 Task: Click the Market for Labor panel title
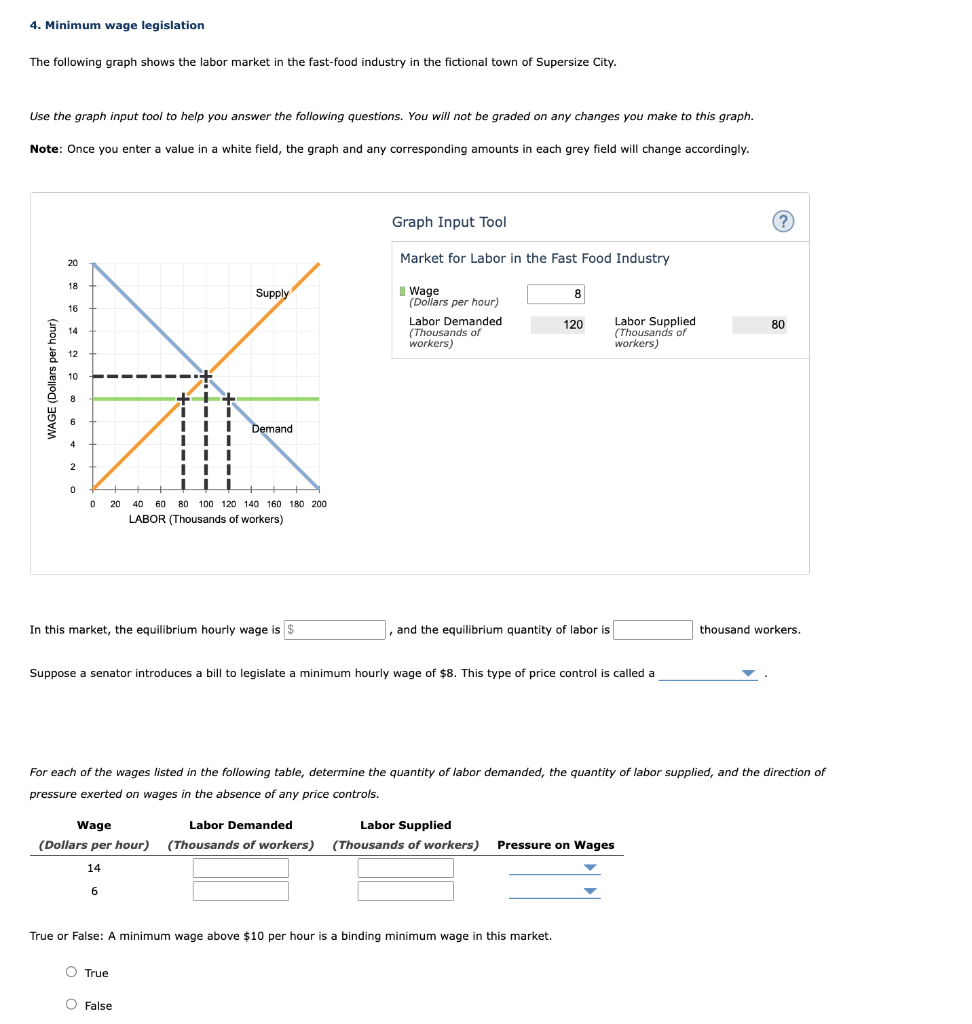(x=534, y=258)
